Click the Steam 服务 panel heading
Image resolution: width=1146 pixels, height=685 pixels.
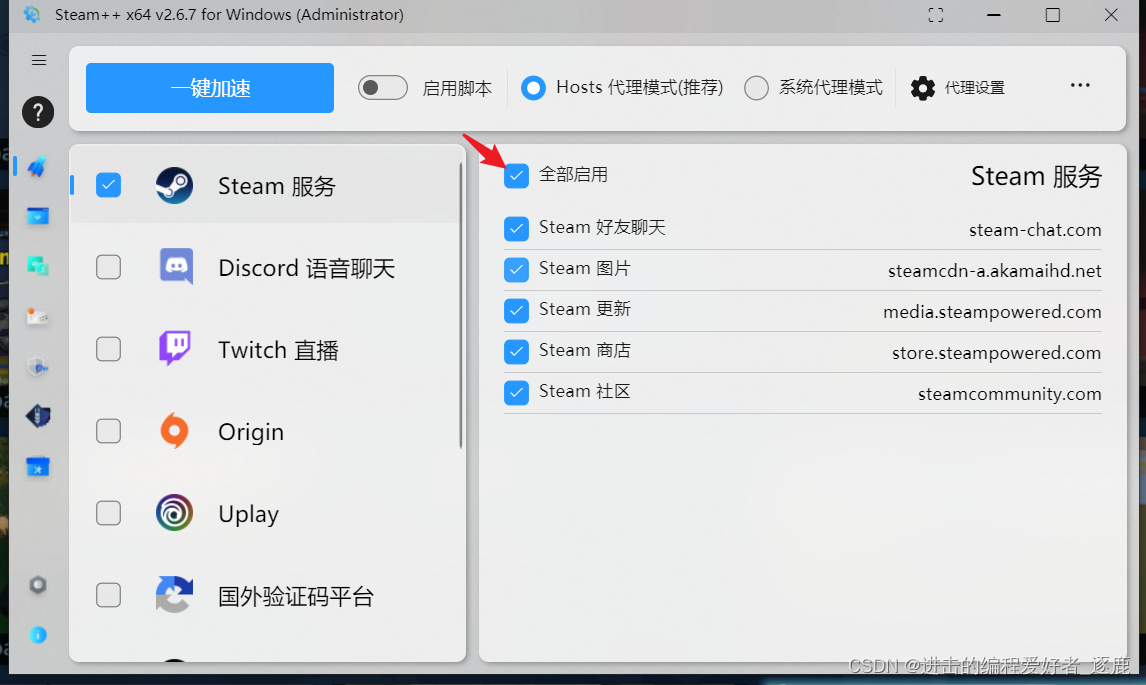[x=1036, y=176]
